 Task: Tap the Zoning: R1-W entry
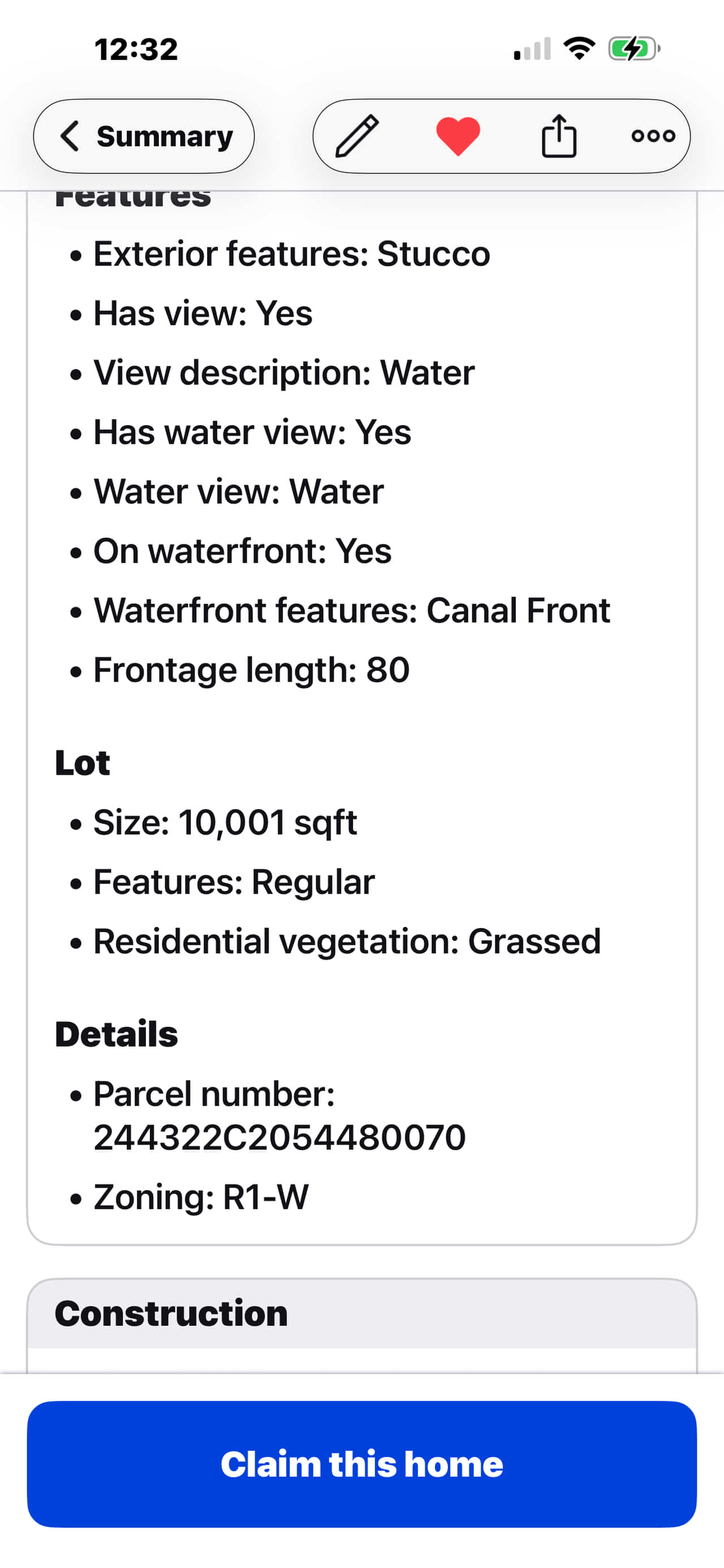201,1197
